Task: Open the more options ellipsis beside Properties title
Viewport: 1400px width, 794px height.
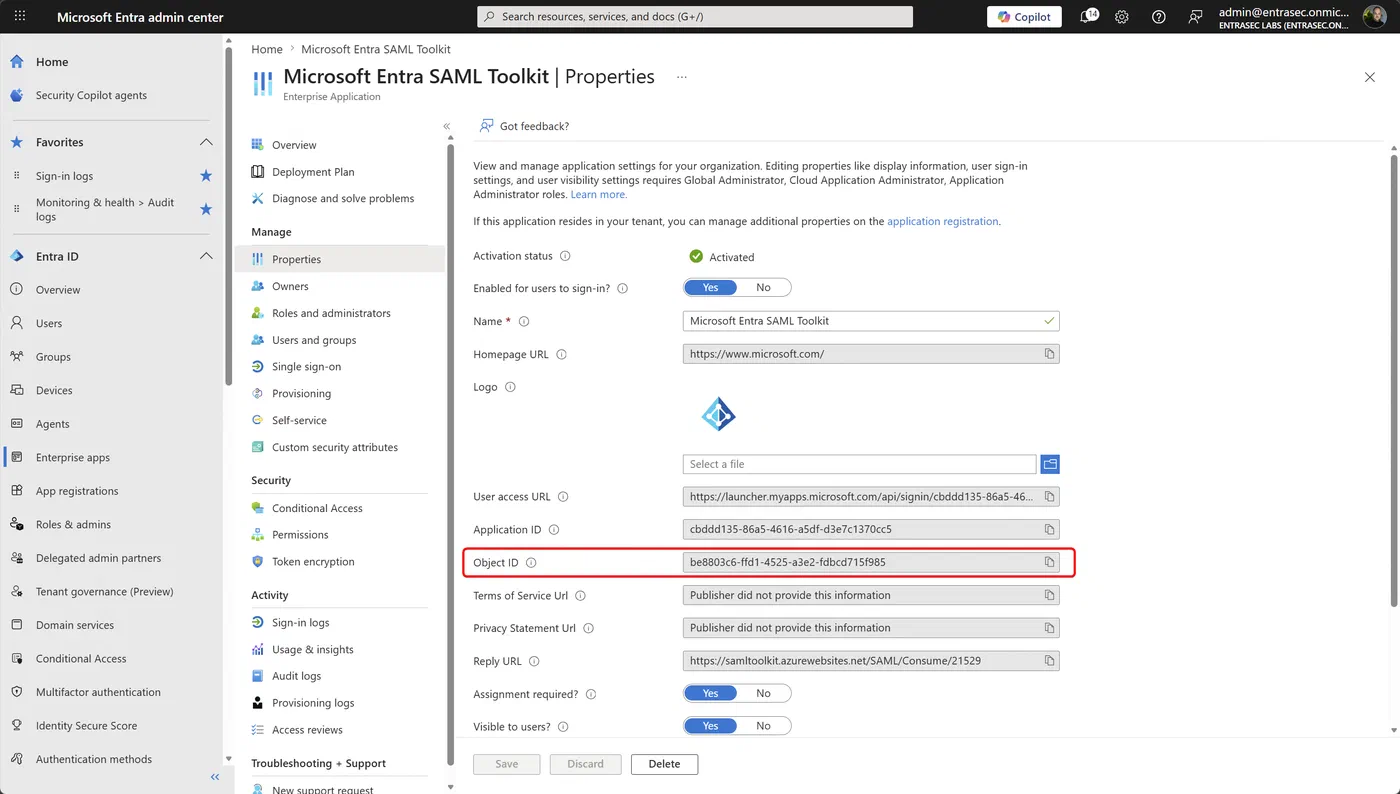Action: [x=682, y=77]
